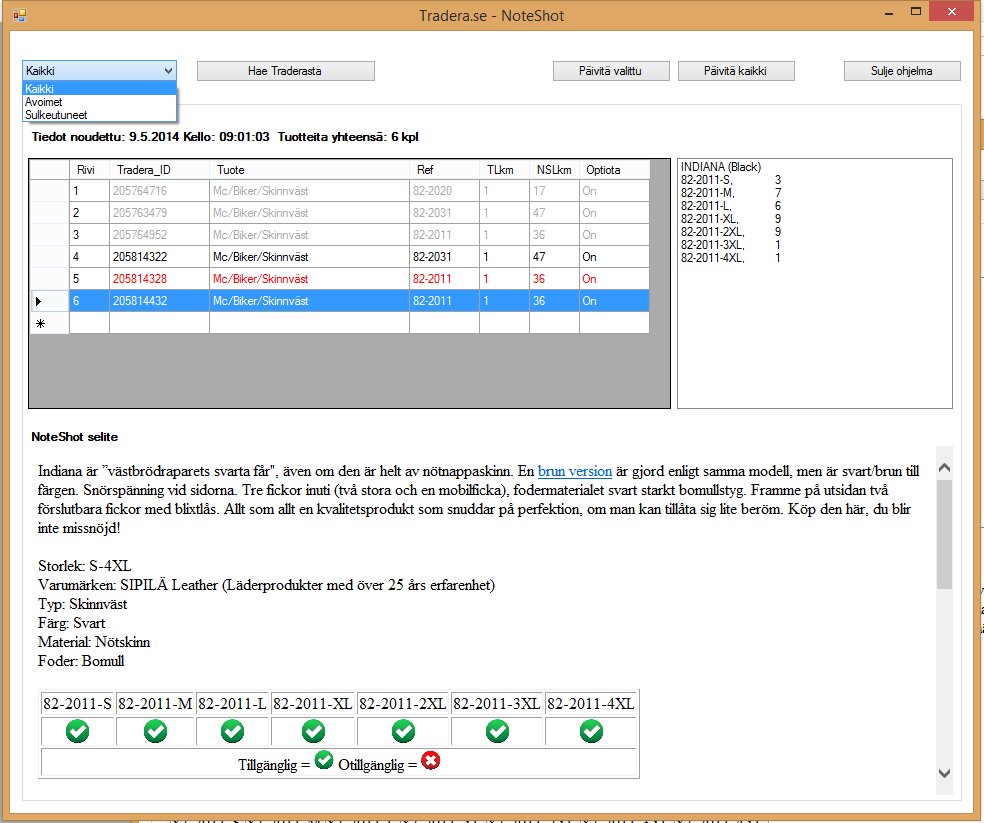
Task: Click the NSLkm column header
Action: click(554, 169)
